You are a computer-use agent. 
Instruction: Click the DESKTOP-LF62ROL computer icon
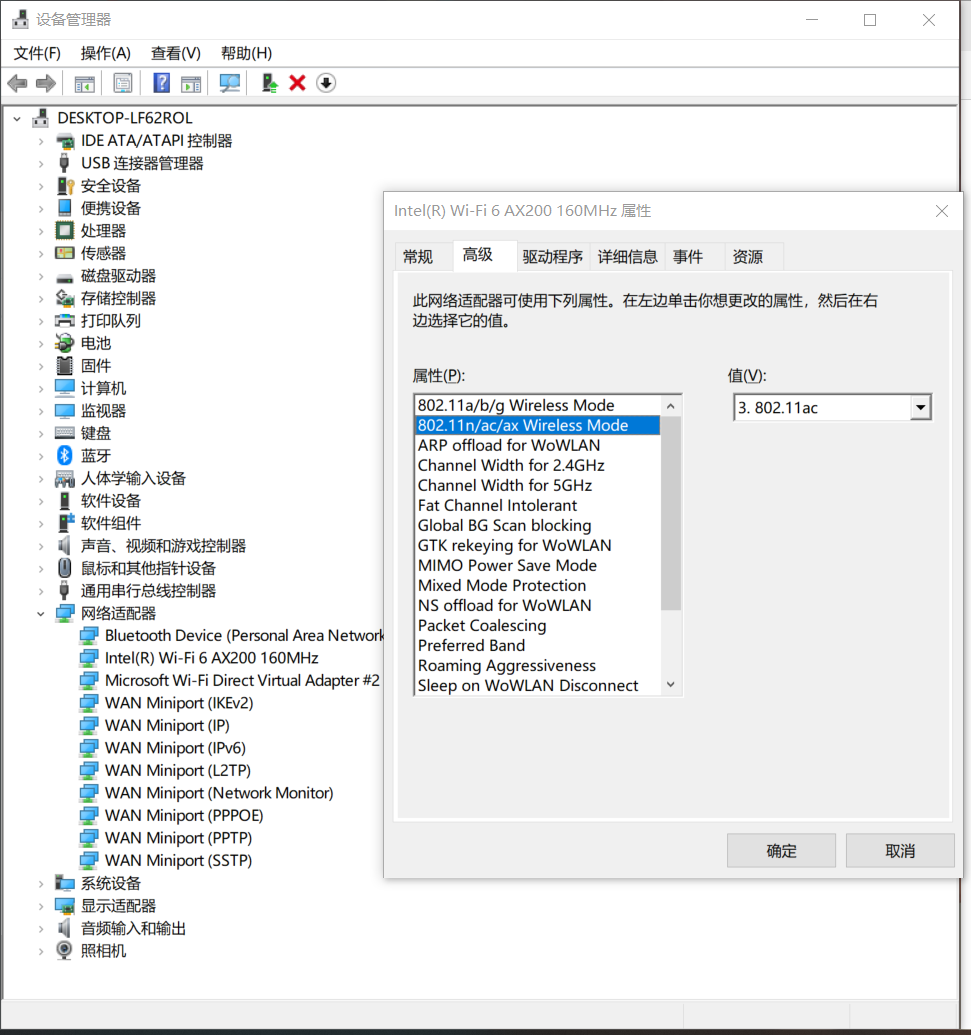[41, 118]
